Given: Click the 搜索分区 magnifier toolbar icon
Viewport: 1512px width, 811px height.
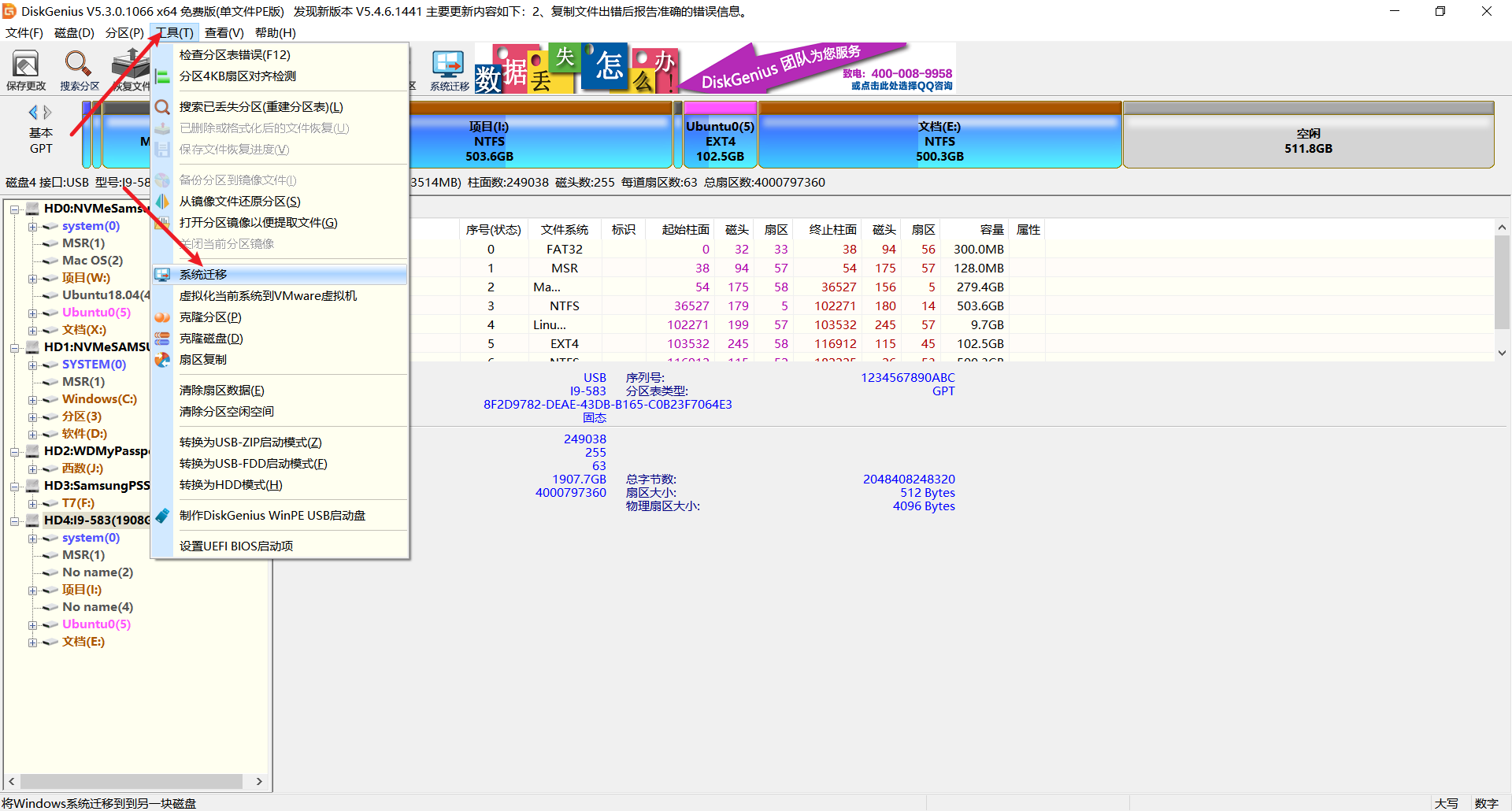Looking at the screenshot, I should (x=80, y=70).
